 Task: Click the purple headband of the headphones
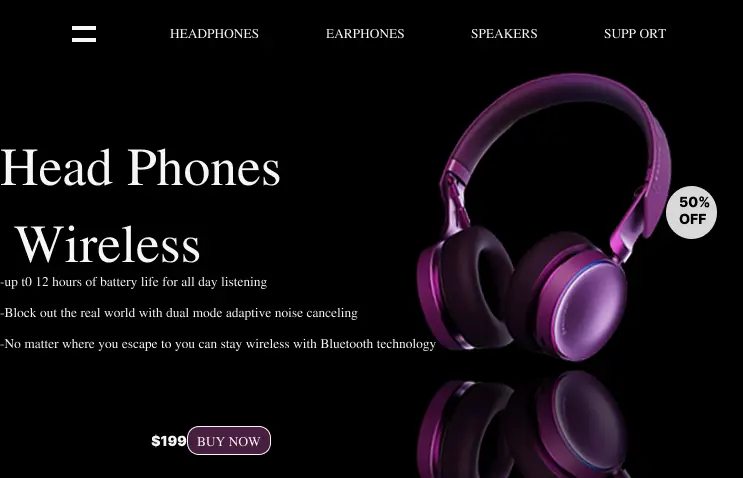559,123
